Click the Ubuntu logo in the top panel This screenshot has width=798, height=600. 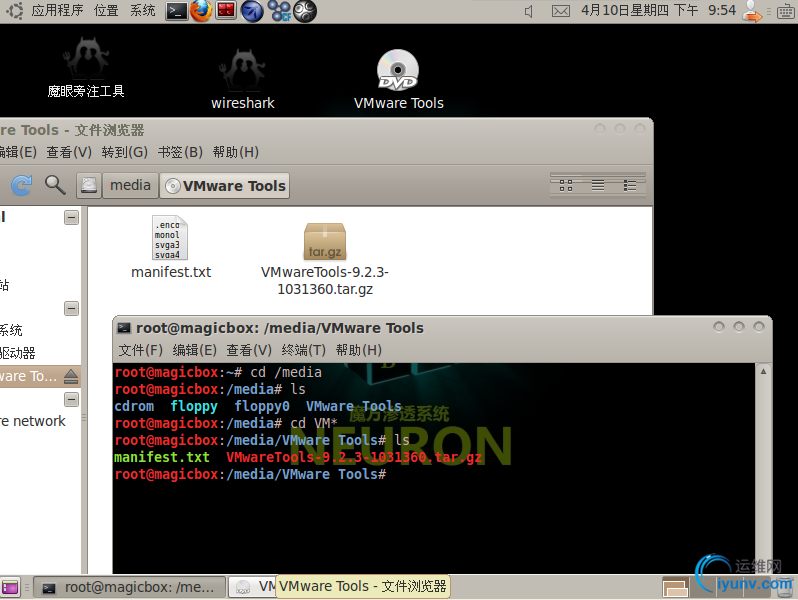point(15,11)
